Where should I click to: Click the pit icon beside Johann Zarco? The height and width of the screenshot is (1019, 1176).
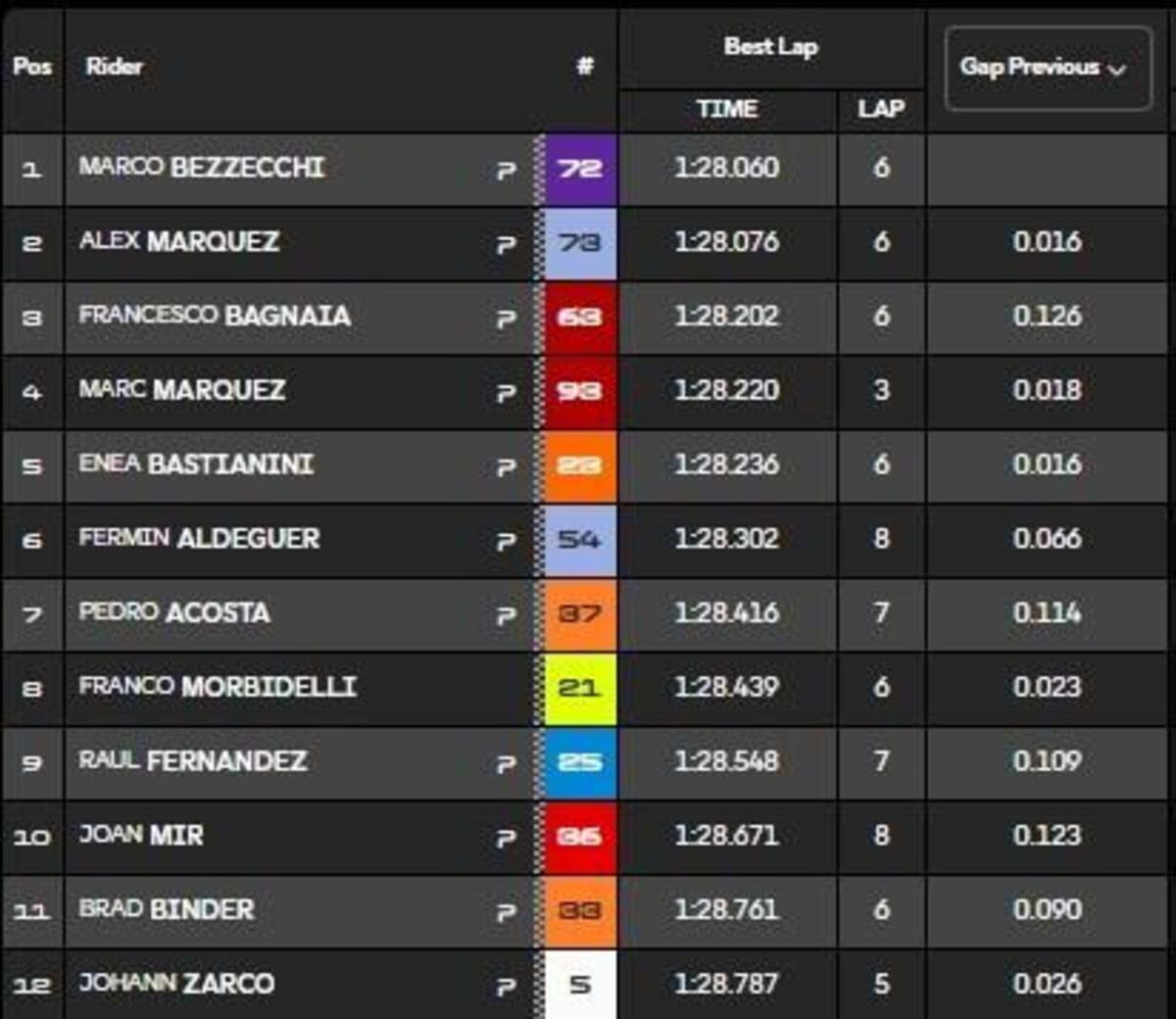tap(506, 986)
